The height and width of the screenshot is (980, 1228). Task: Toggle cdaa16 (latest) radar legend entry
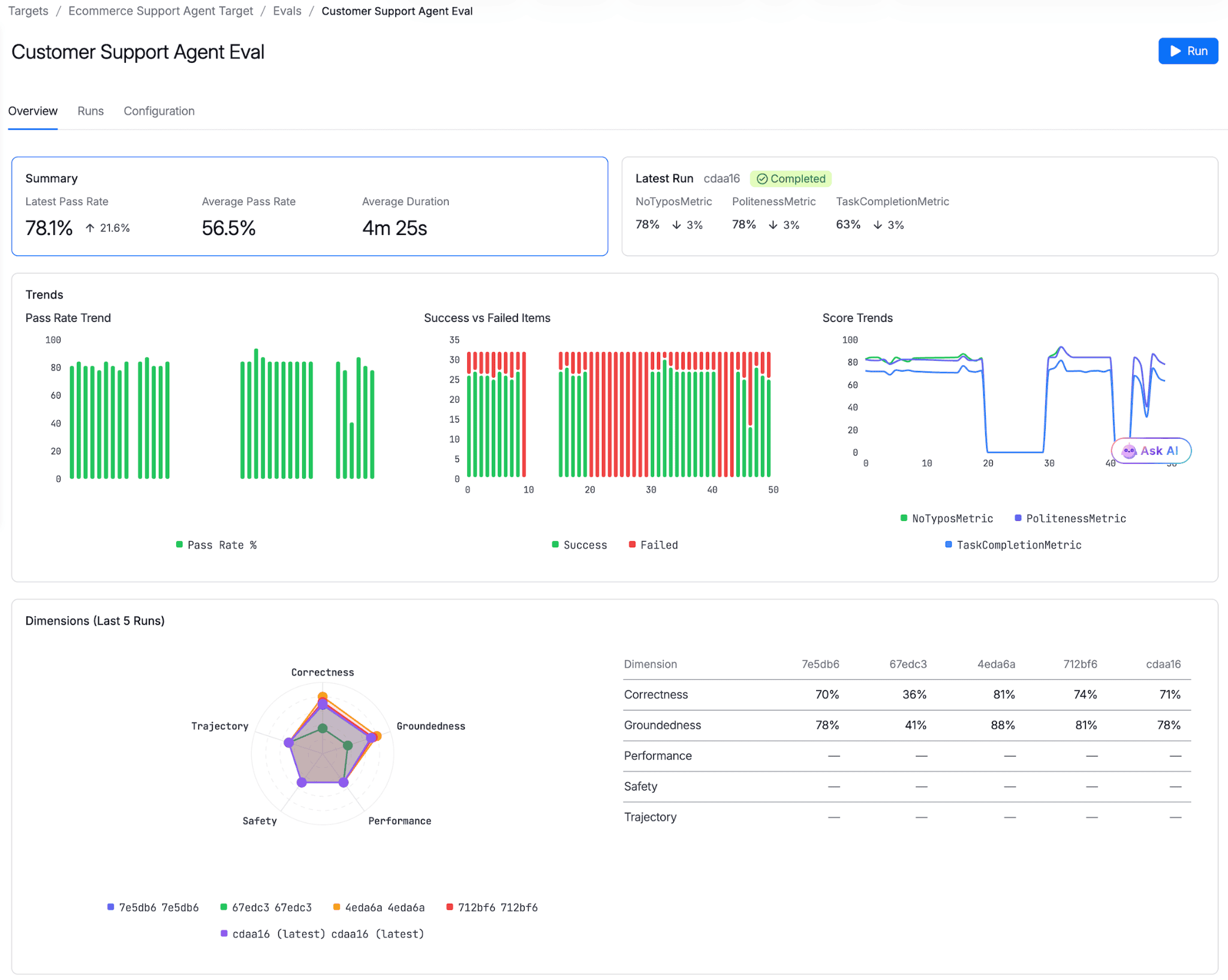coord(323,934)
